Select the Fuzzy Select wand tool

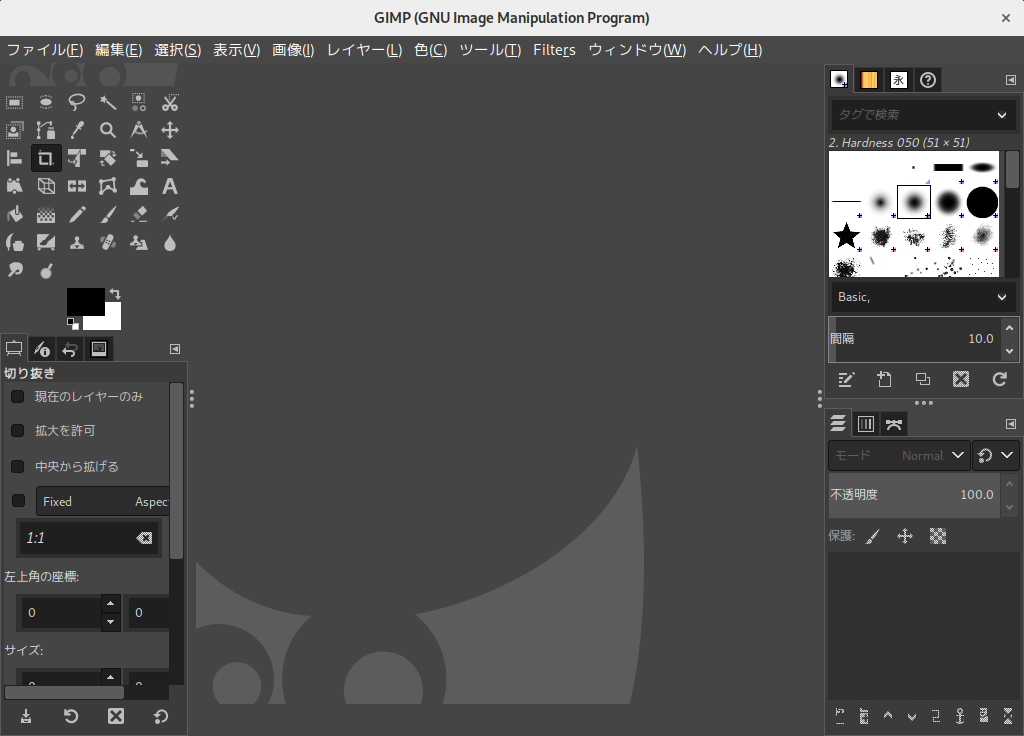point(108,103)
